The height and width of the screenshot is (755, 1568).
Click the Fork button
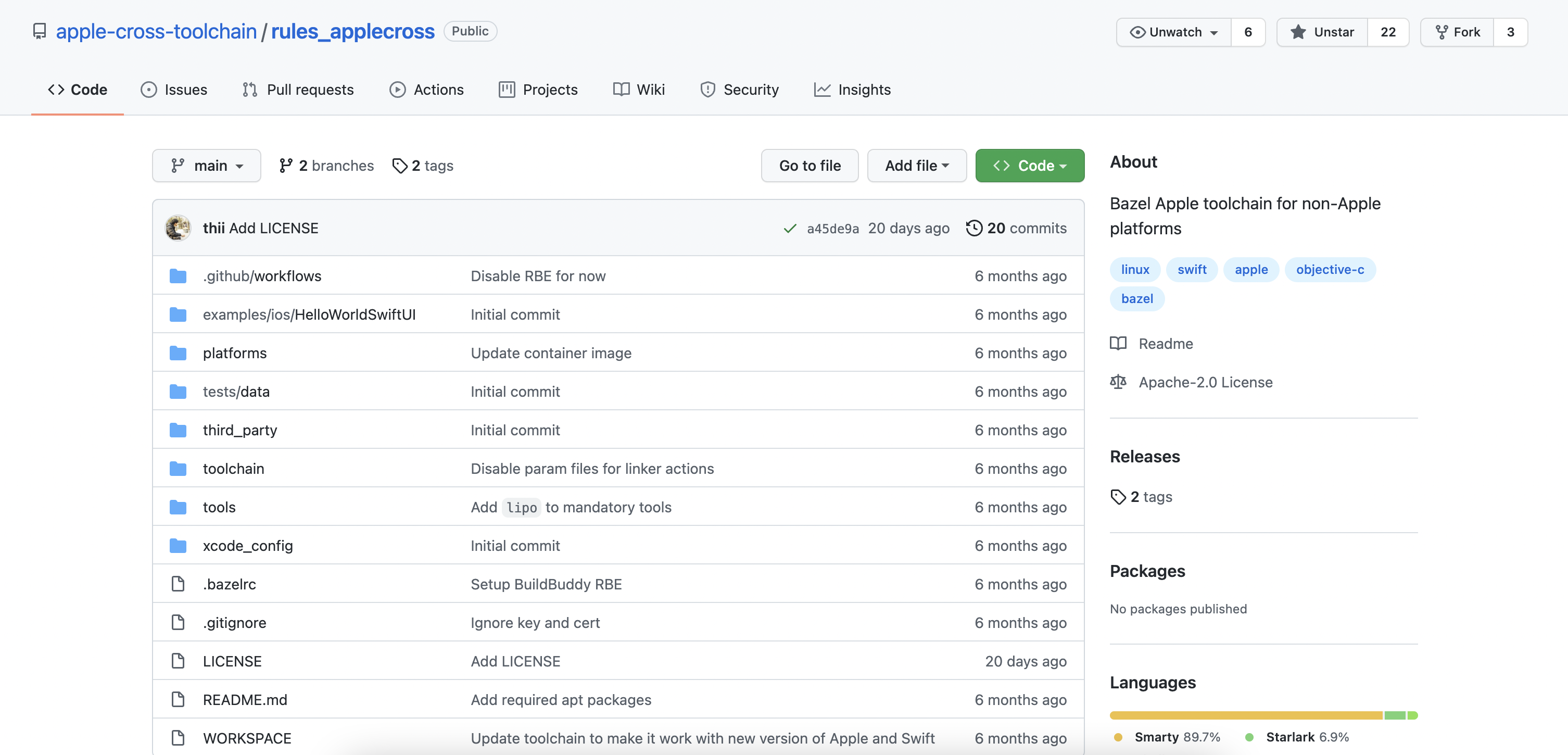1457,32
